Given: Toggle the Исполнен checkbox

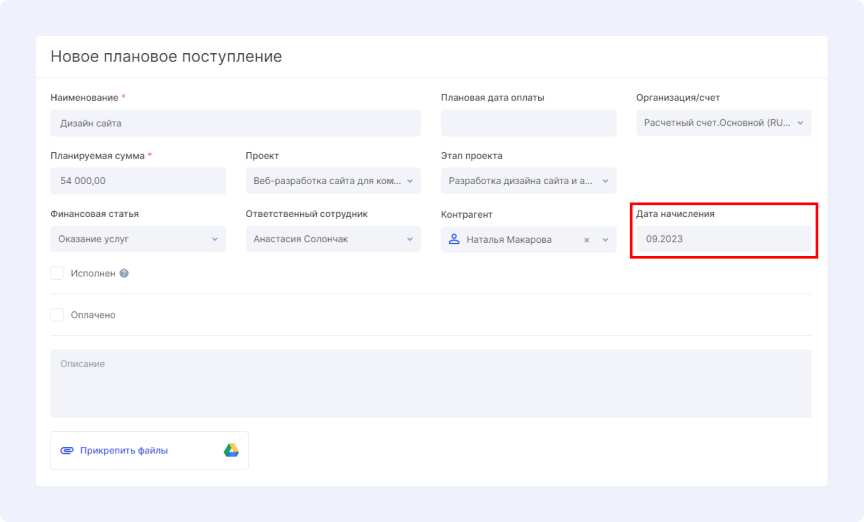Looking at the screenshot, I should coord(57,273).
